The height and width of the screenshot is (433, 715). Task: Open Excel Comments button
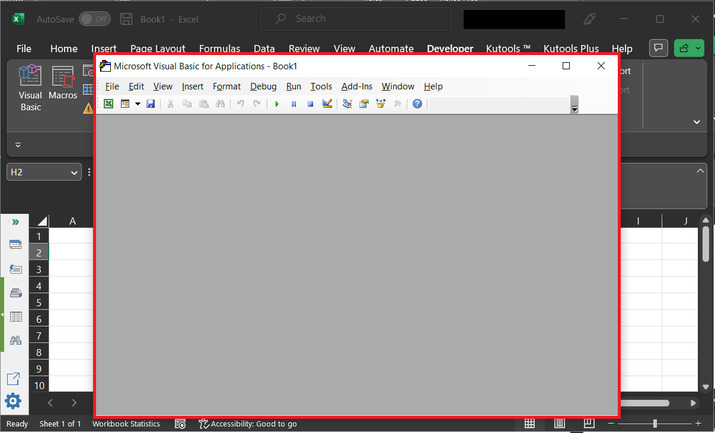[658, 48]
